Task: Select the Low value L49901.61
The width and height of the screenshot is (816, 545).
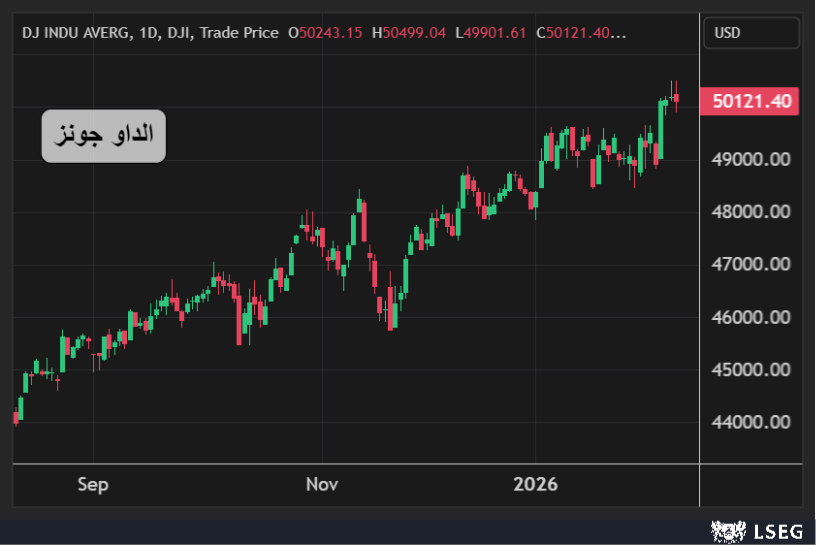Action: pos(490,33)
